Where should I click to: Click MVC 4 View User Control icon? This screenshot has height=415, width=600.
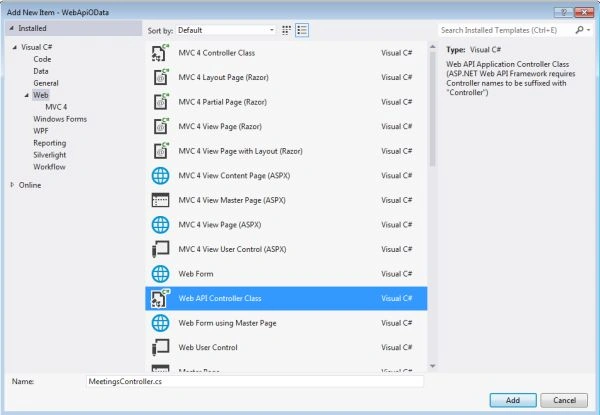tap(160, 249)
